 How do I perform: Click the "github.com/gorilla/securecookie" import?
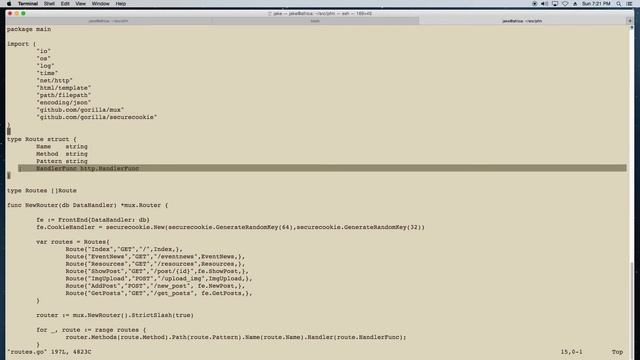coord(97,118)
